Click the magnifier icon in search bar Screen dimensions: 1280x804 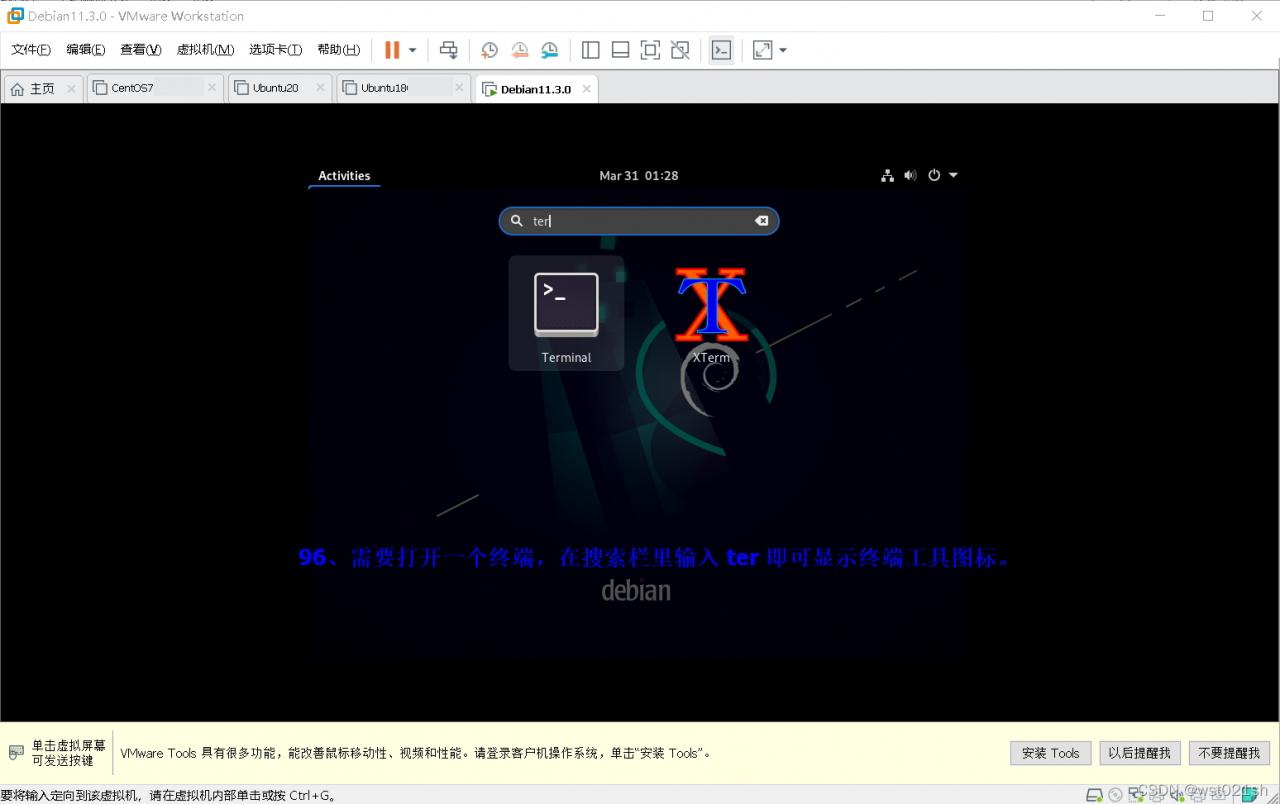[517, 221]
